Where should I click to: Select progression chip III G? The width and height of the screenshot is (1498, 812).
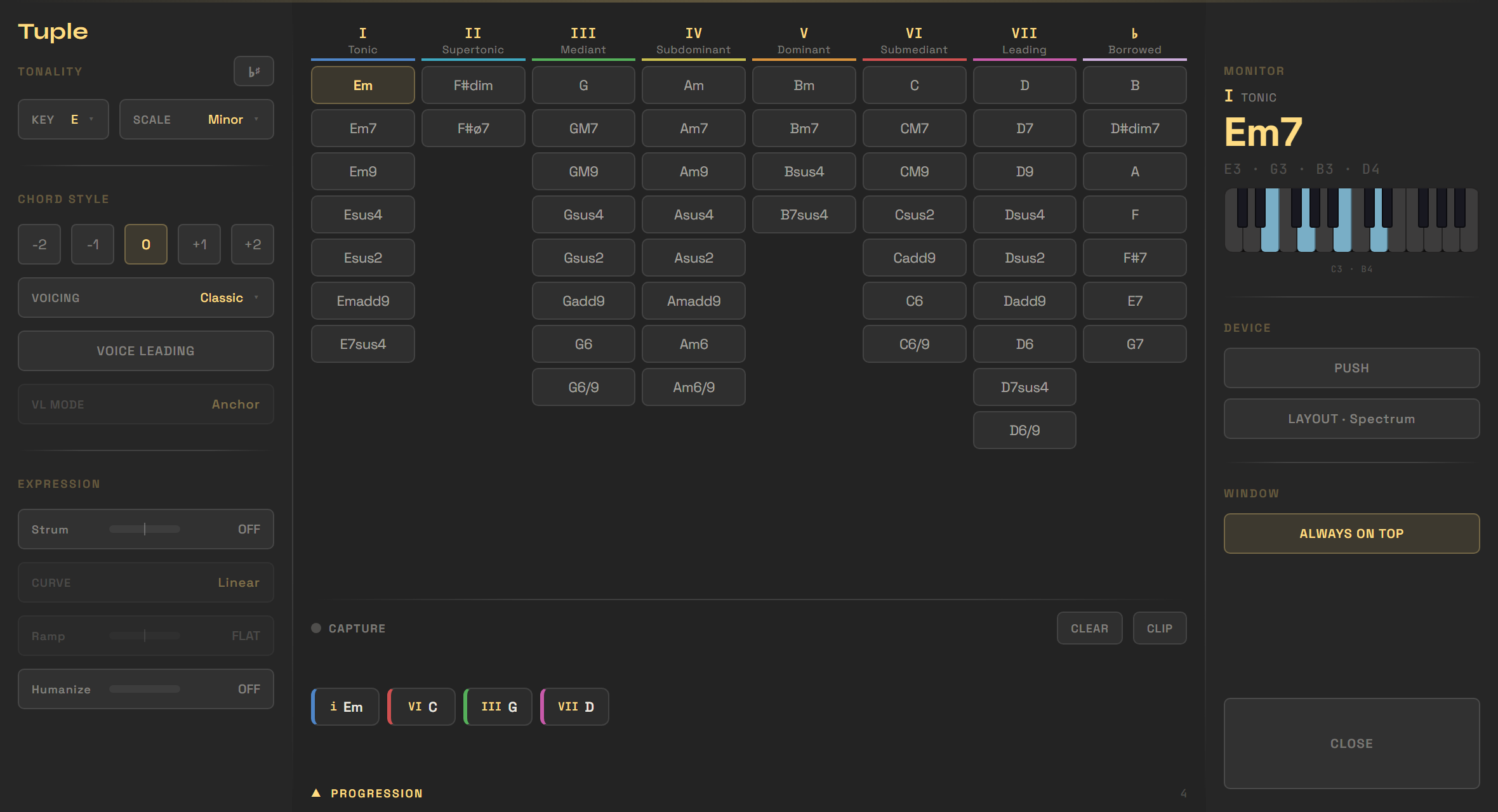(498, 707)
